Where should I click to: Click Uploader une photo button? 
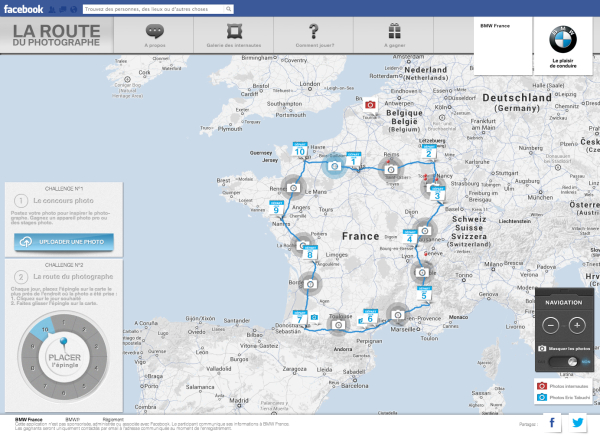pos(64,242)
